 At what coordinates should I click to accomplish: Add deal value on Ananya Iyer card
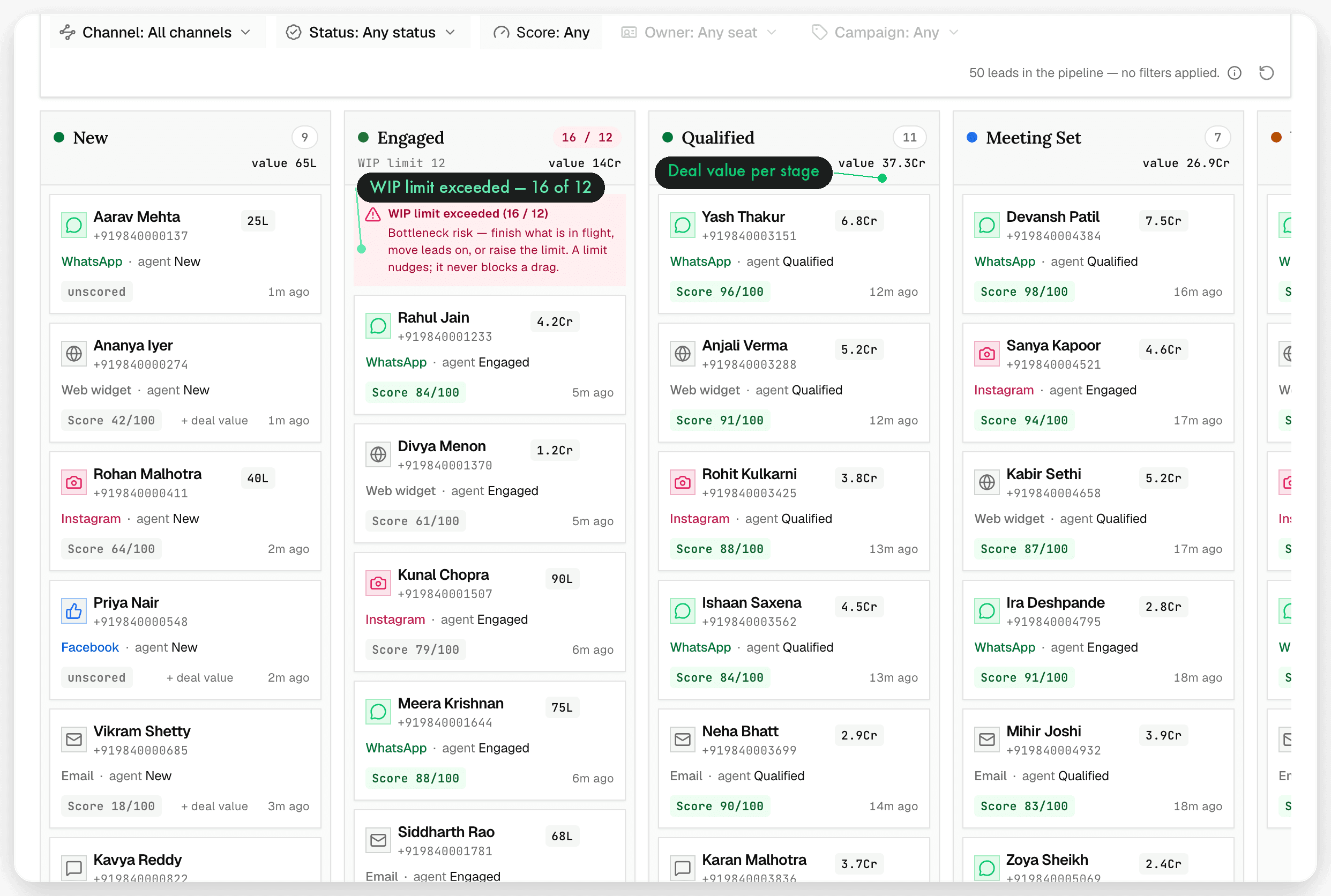point(214,421)
